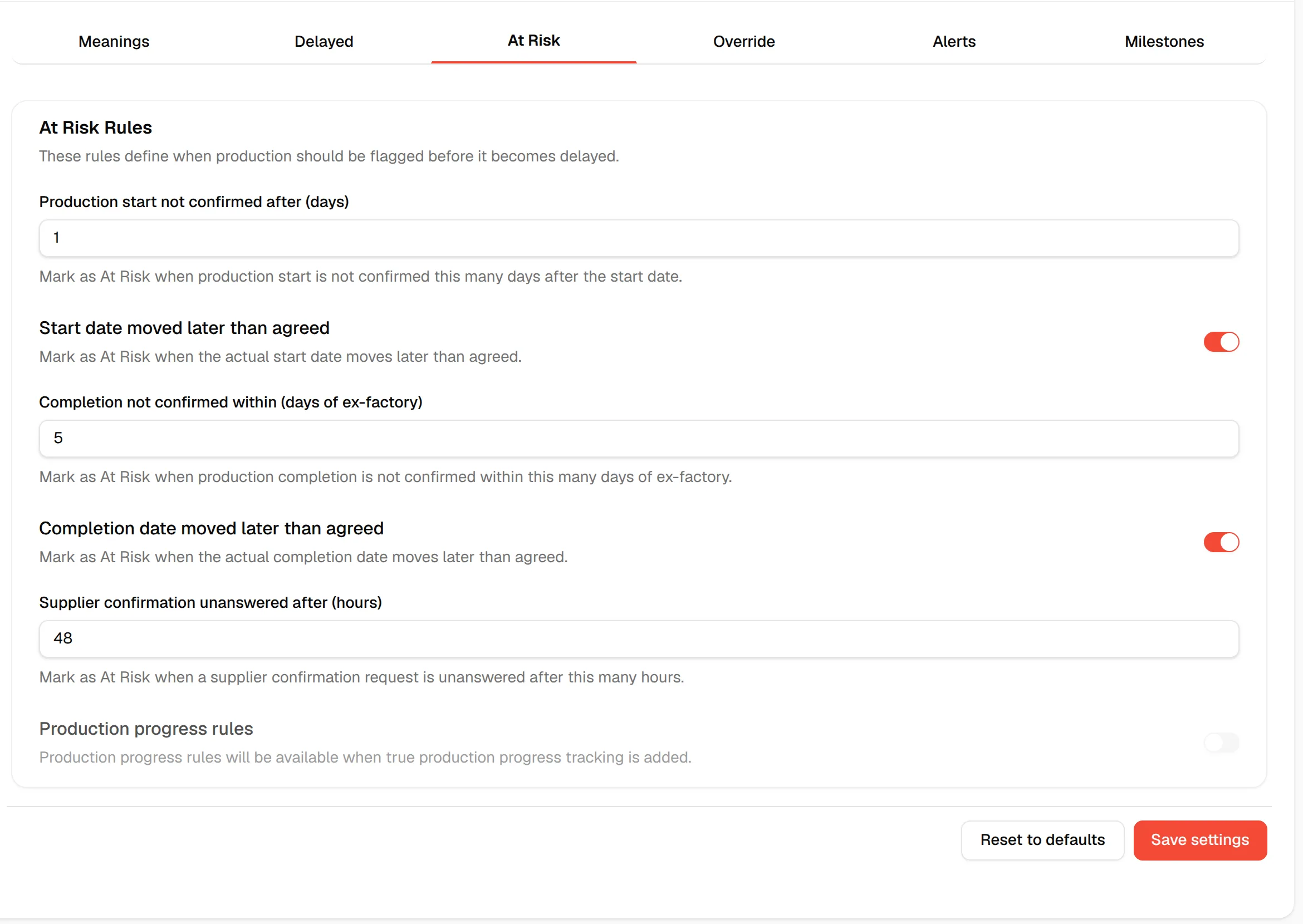Click the Save settings button
This screenshot has width=1303, height=924.
(x=1200, y=840)
